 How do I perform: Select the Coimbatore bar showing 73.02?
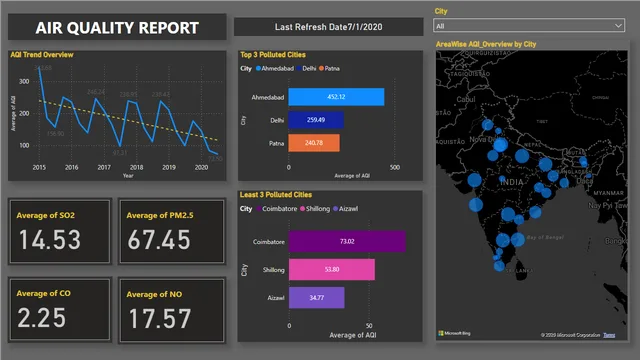(347, 241)
